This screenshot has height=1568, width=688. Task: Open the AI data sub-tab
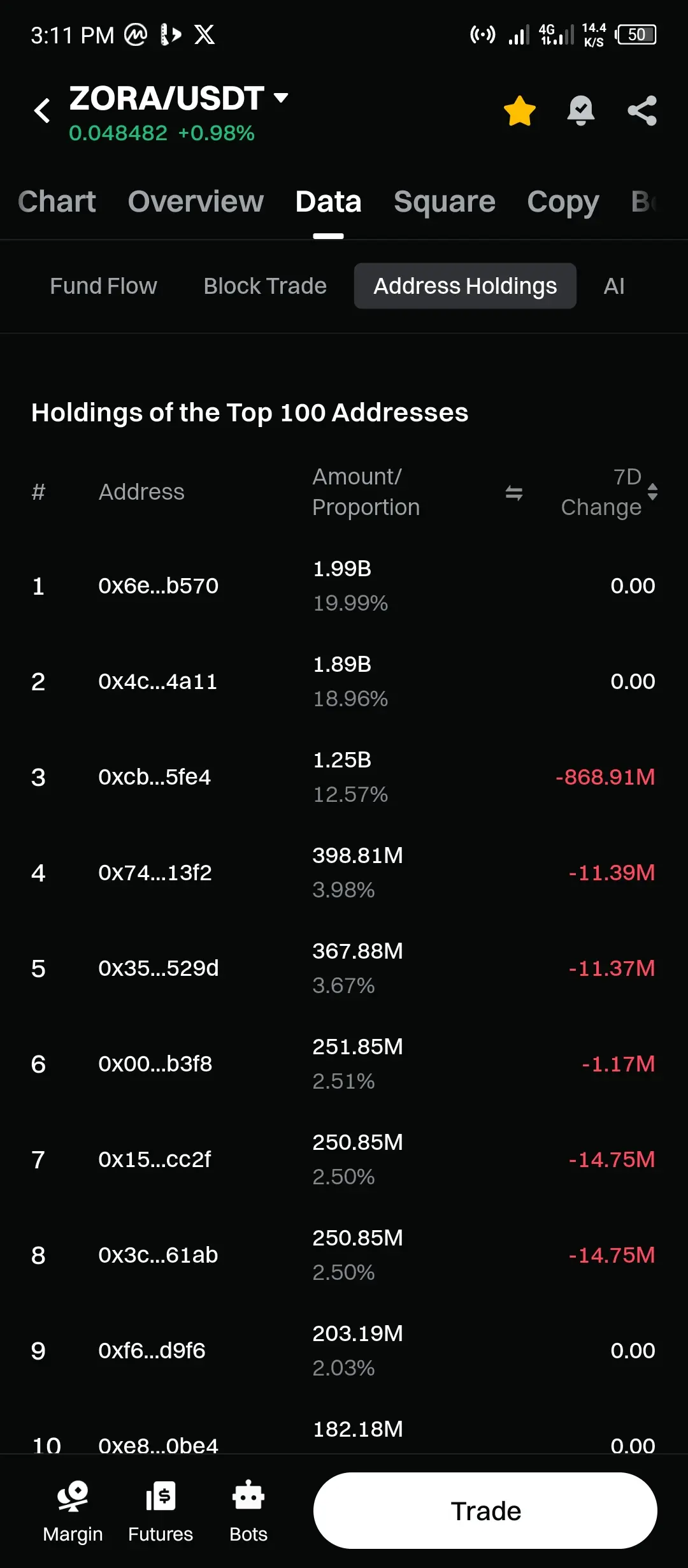pyautogui.click(x=613, y=286)
